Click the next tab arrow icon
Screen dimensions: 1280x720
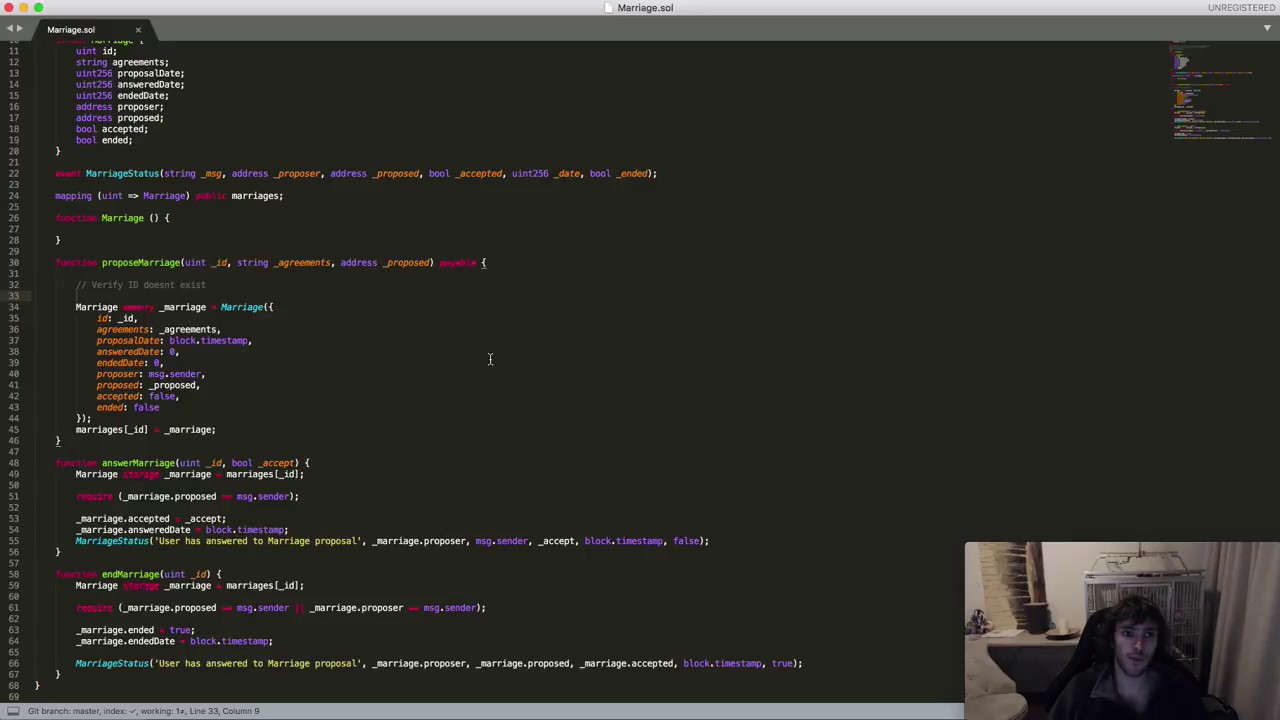click(20, 29)
